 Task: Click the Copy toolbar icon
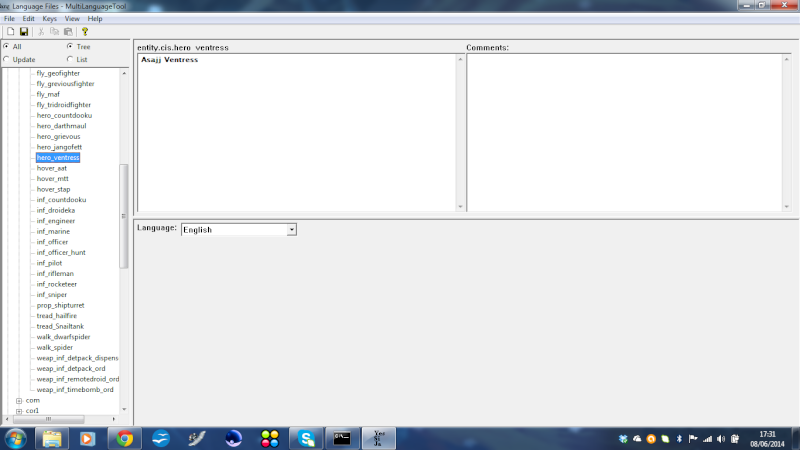point(55,32)
